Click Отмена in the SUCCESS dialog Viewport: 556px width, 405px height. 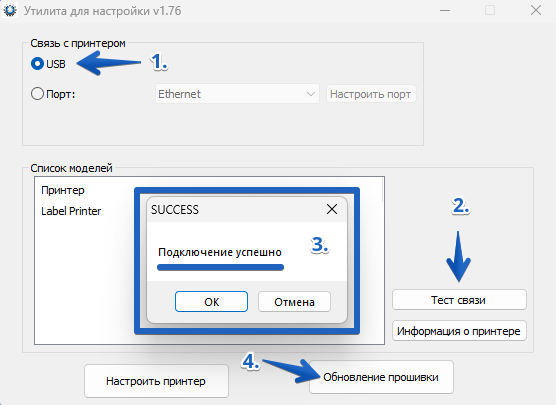pos(294,302)
